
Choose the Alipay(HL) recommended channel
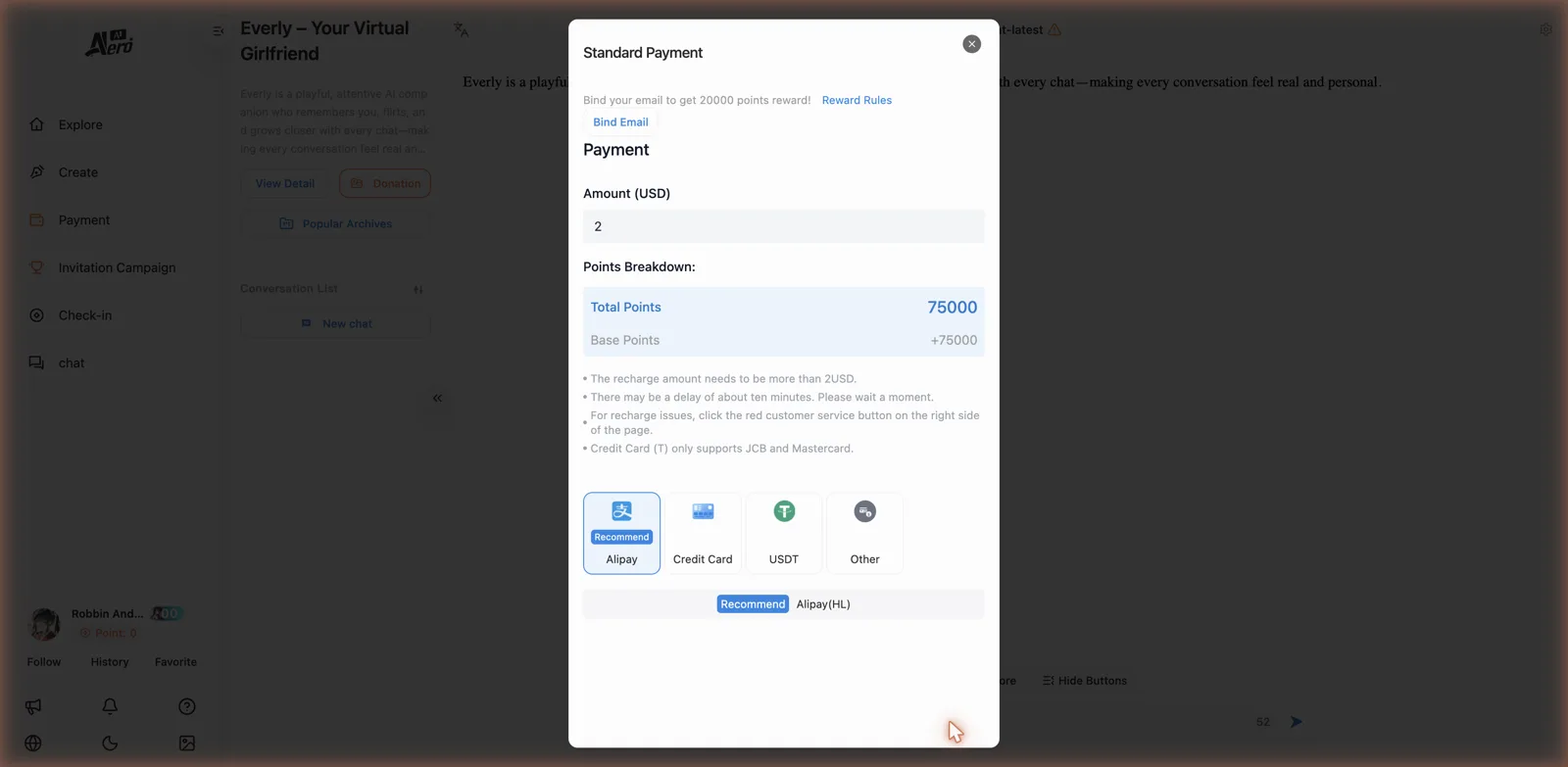click(784, 604)
